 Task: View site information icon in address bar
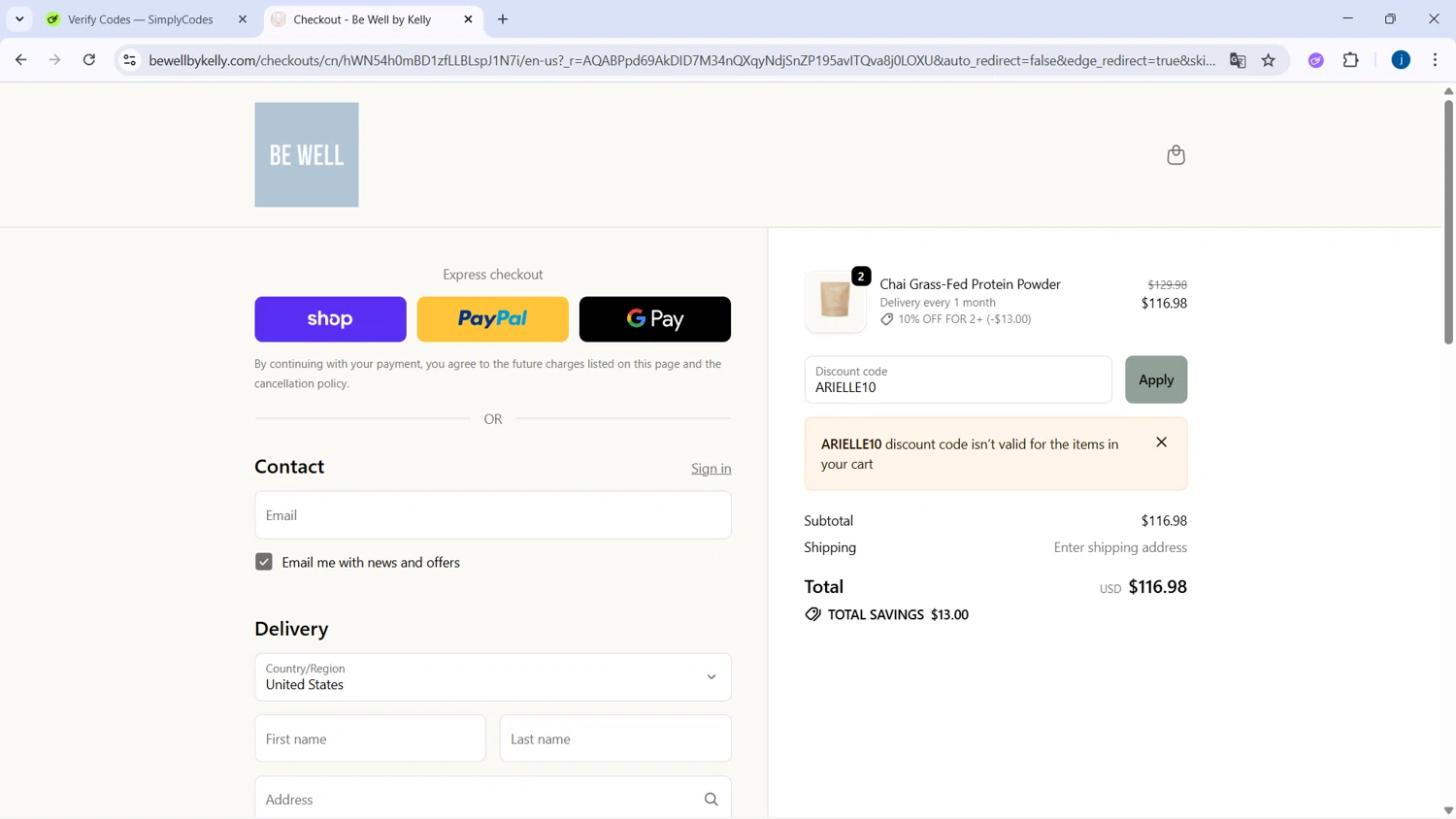click(x=129, y=60)
